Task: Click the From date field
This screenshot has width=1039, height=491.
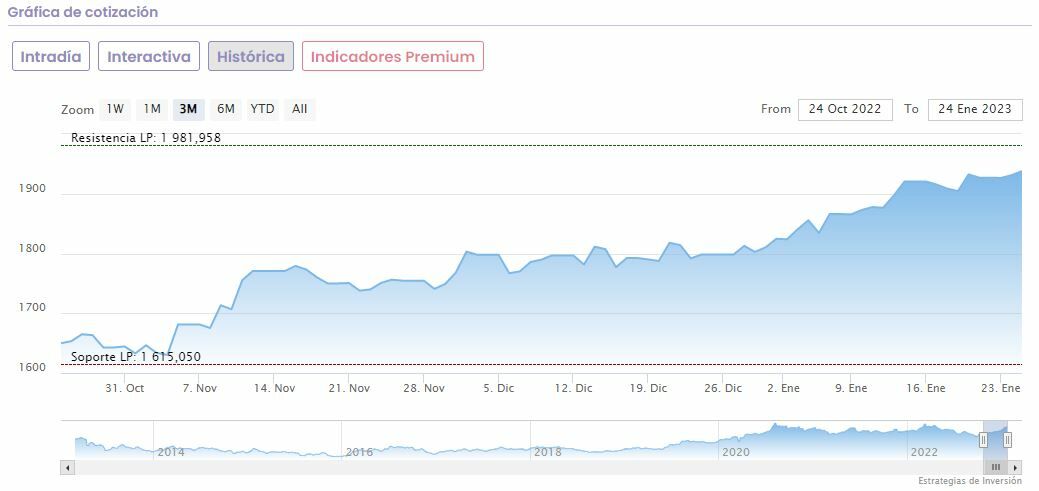Action: pos(844,109)
